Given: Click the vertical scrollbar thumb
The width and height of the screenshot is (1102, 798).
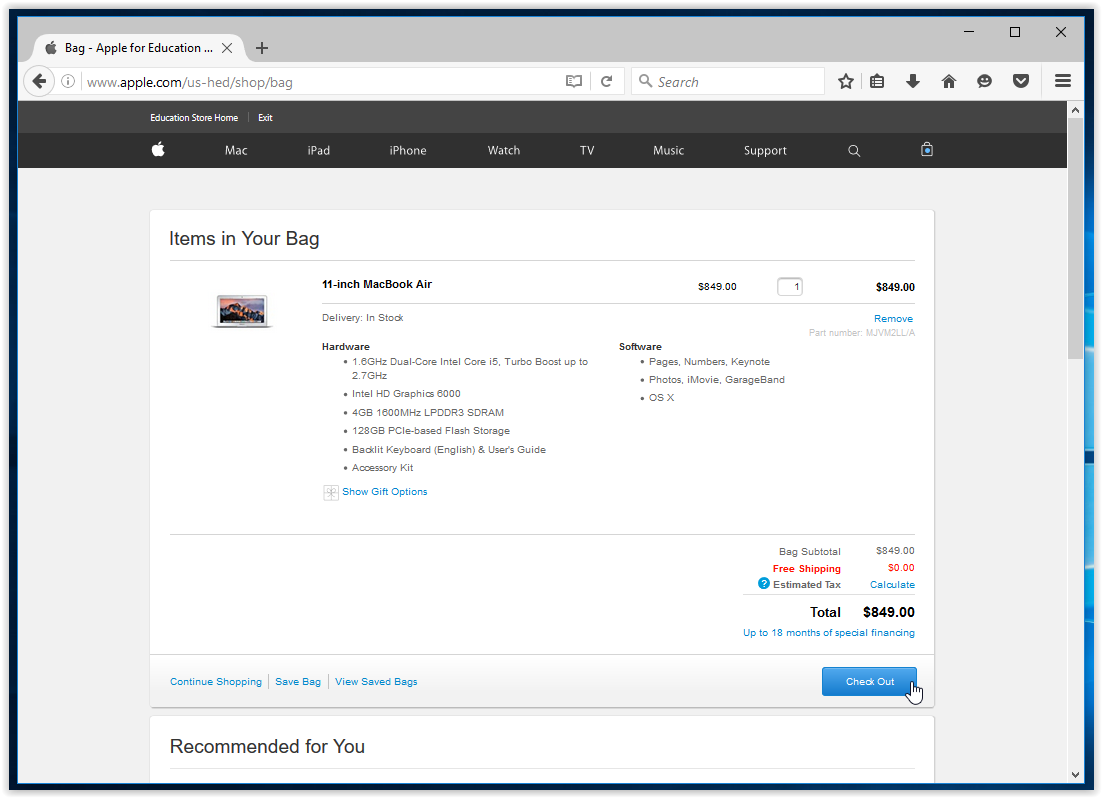Looking at the screenshot, I should (1075, 239).
